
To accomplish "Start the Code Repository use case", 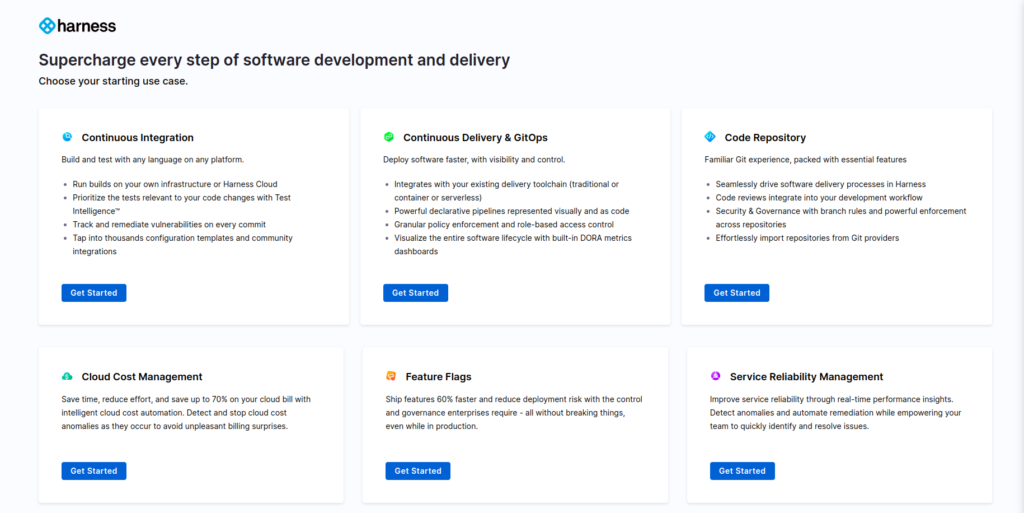I will tap(737, 293).
